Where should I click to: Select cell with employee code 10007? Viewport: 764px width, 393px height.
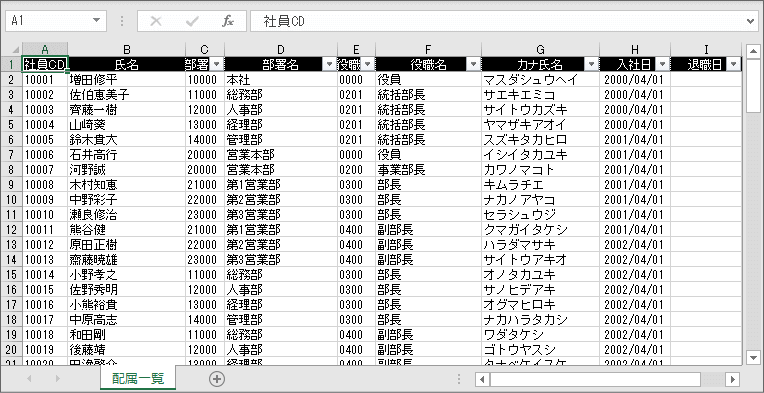tap(45, 169)
